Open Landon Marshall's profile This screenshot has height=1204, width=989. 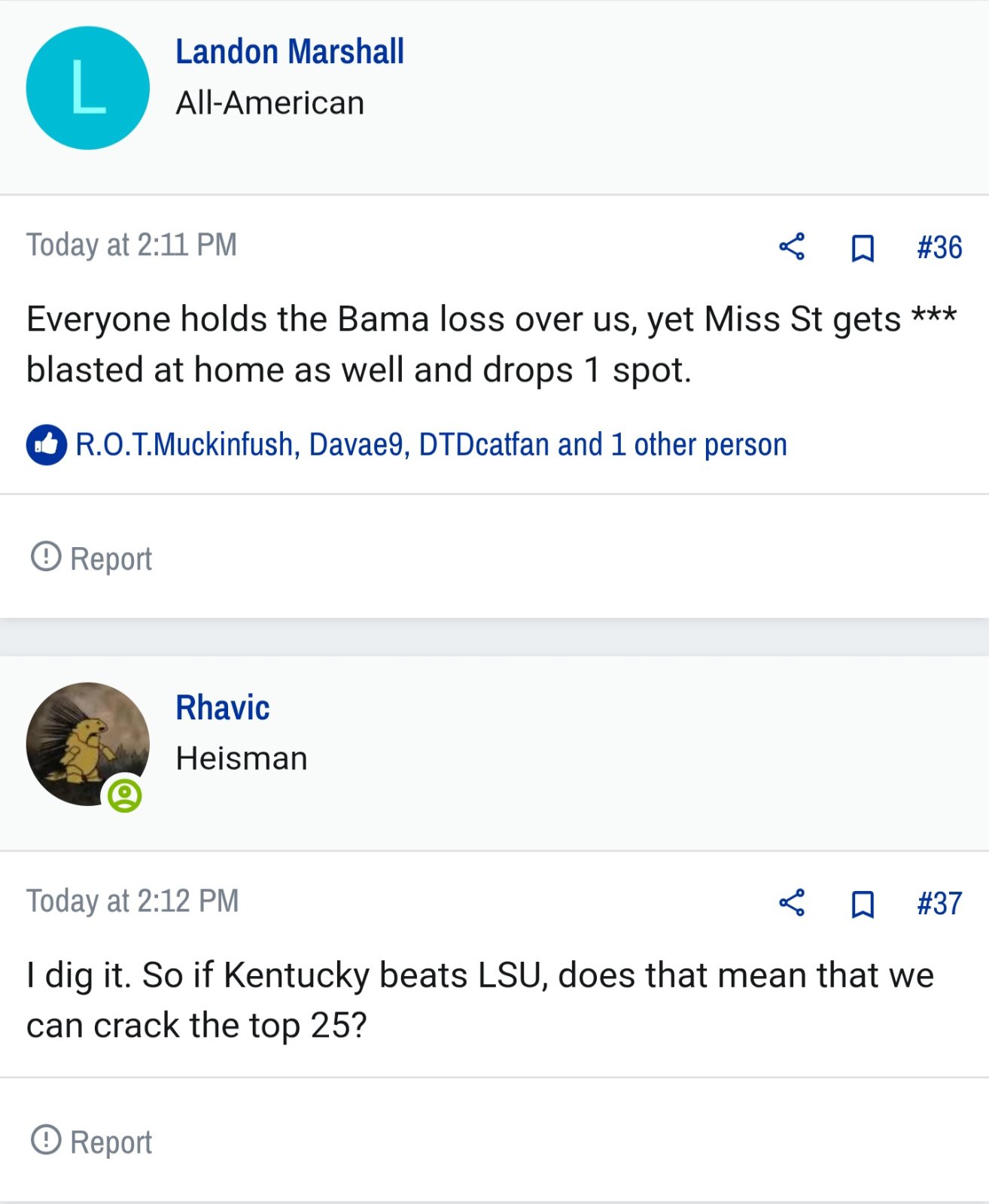[x=290, y=52]
